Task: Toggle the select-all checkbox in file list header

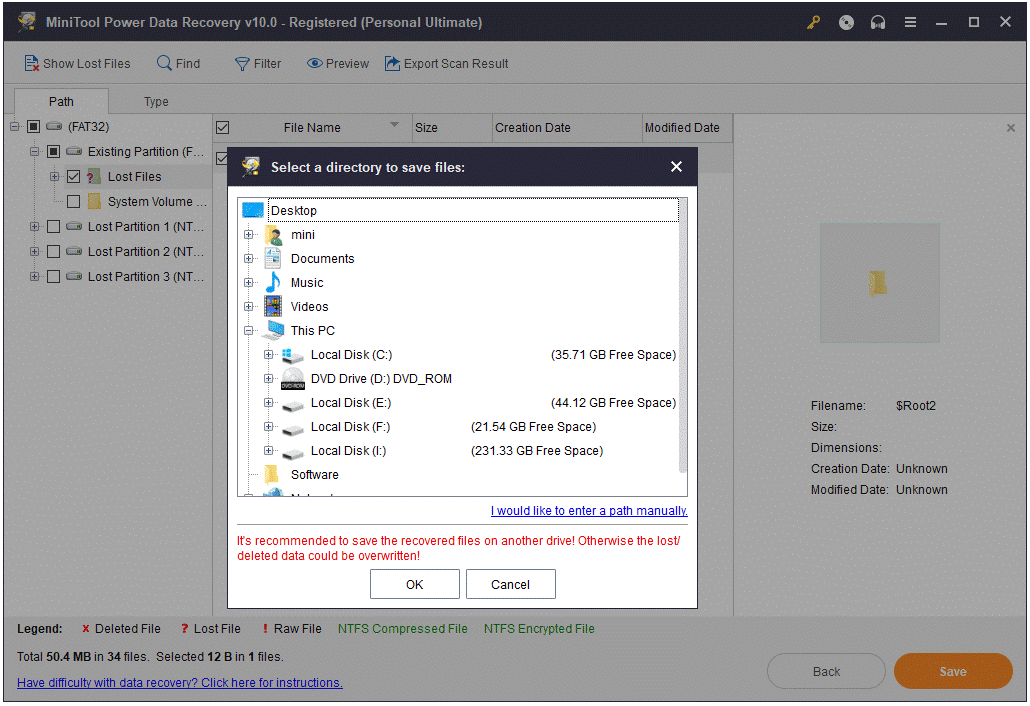Action: tap(223, 127)
